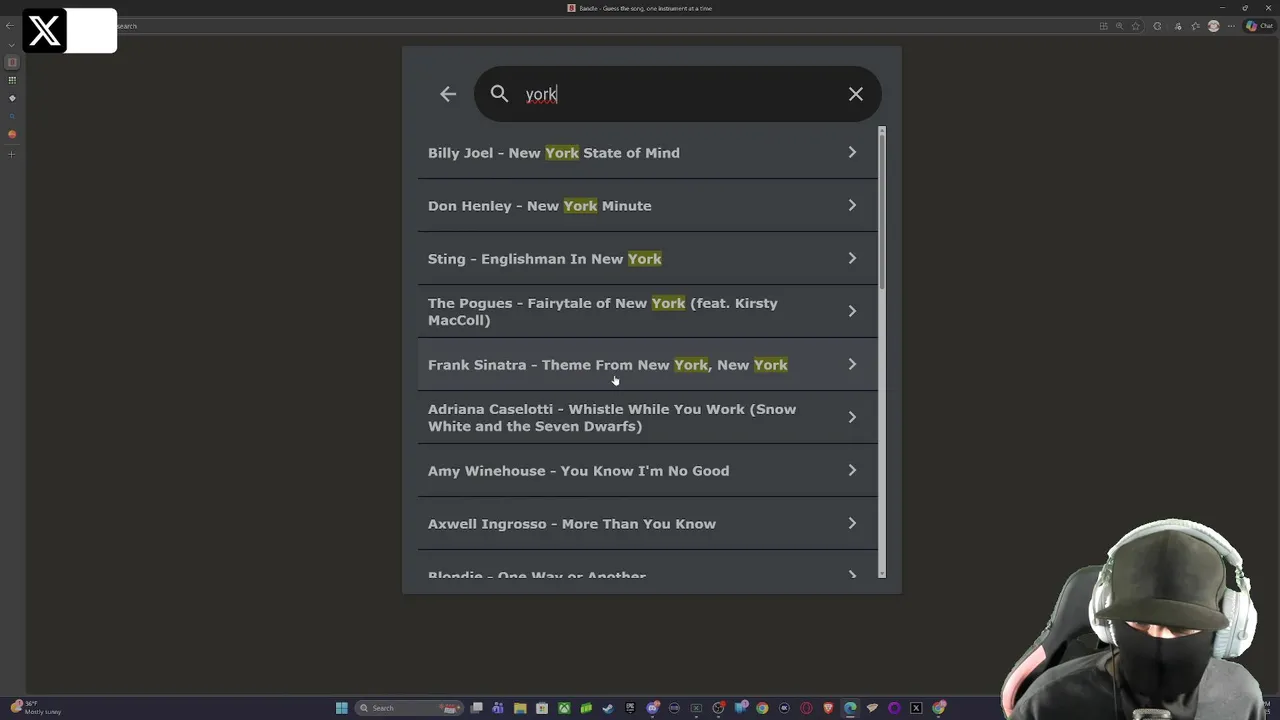Open the weather widget on the taskbar
The image size is (1280, 720).
tap(35, 707)
